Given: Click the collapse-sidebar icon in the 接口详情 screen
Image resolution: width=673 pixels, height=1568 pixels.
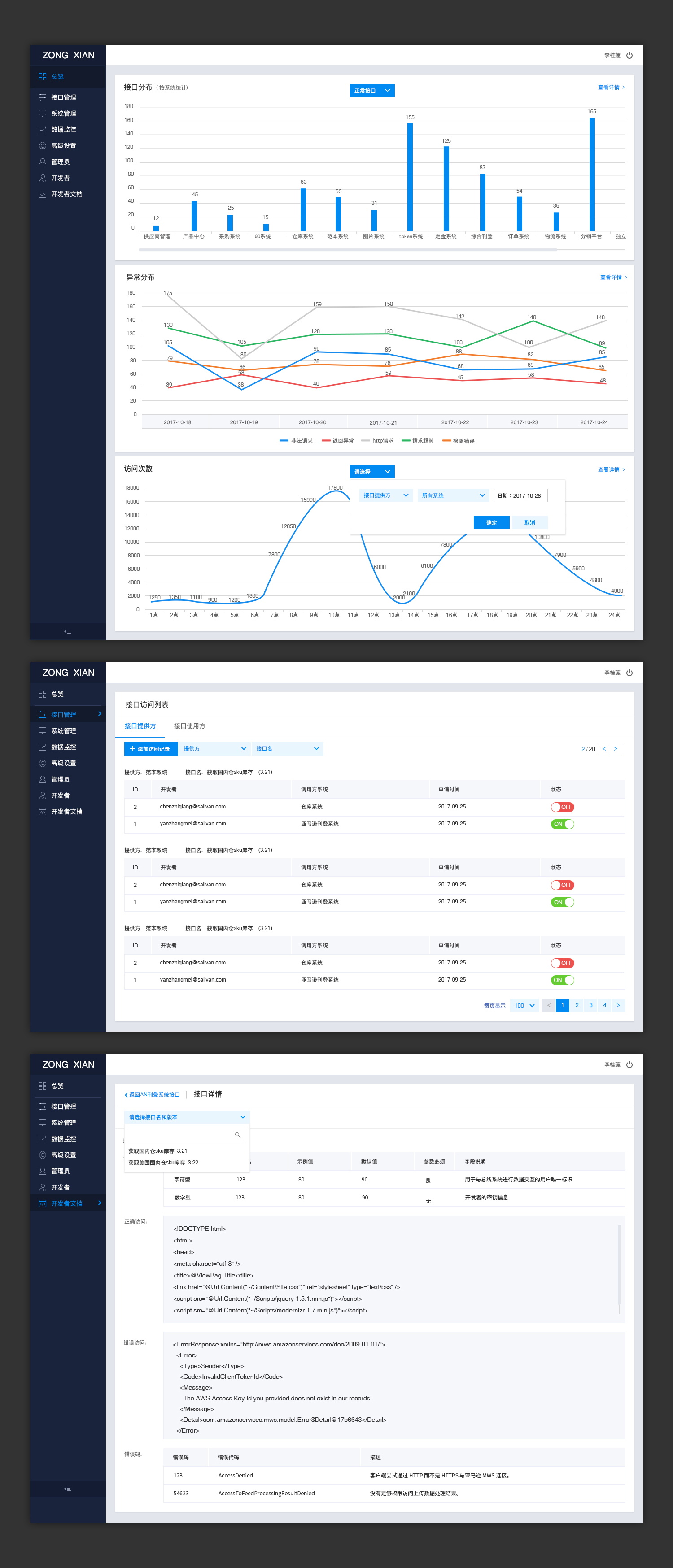Looking at the screenshot, I should (x=68, y=1488).
